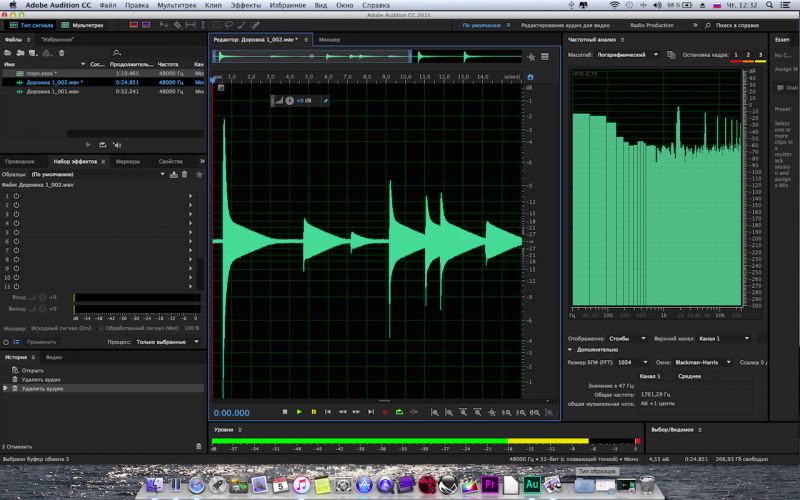Screen dimensions: 800x500
Task: Open the "Избранное" tab
Action: tap(57, 39)
